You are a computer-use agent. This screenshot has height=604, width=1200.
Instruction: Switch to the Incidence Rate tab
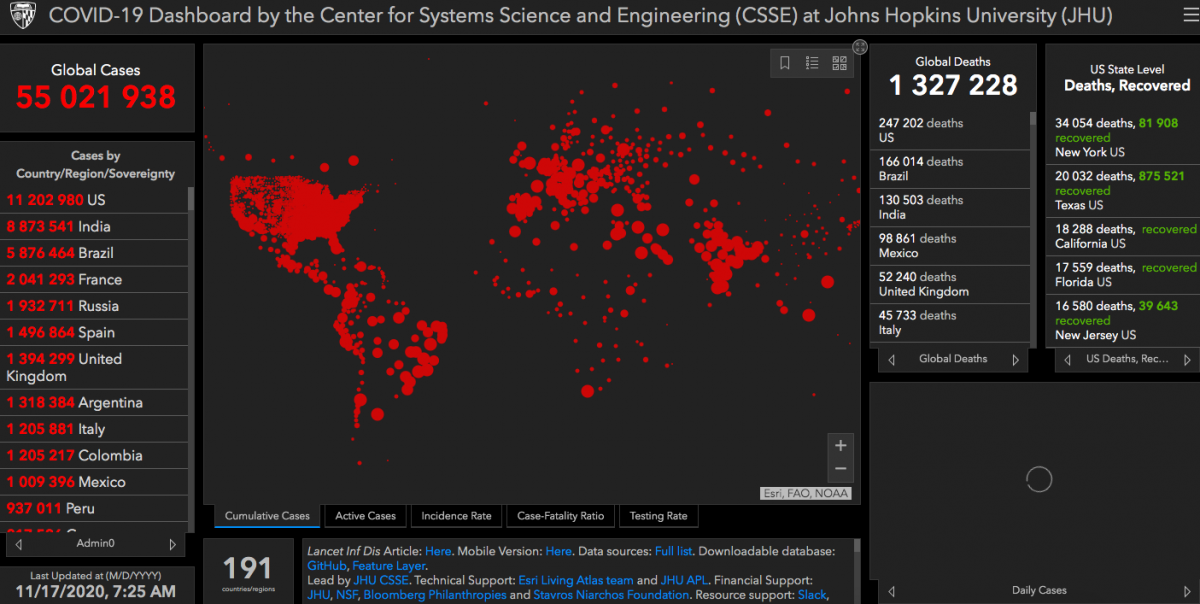click(456, 516)
